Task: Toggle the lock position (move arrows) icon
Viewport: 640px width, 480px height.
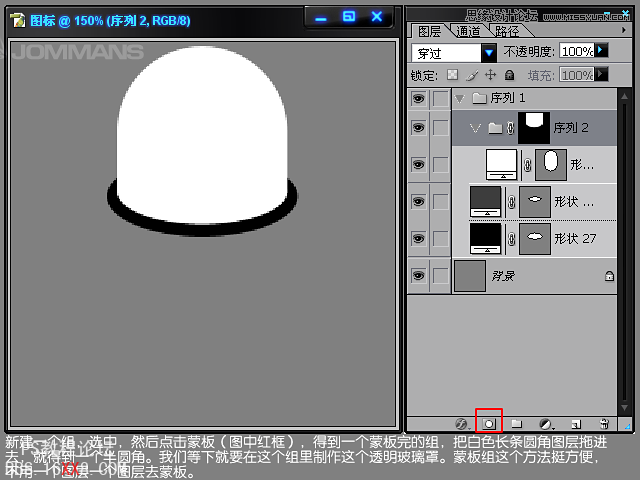Action: 490,75
